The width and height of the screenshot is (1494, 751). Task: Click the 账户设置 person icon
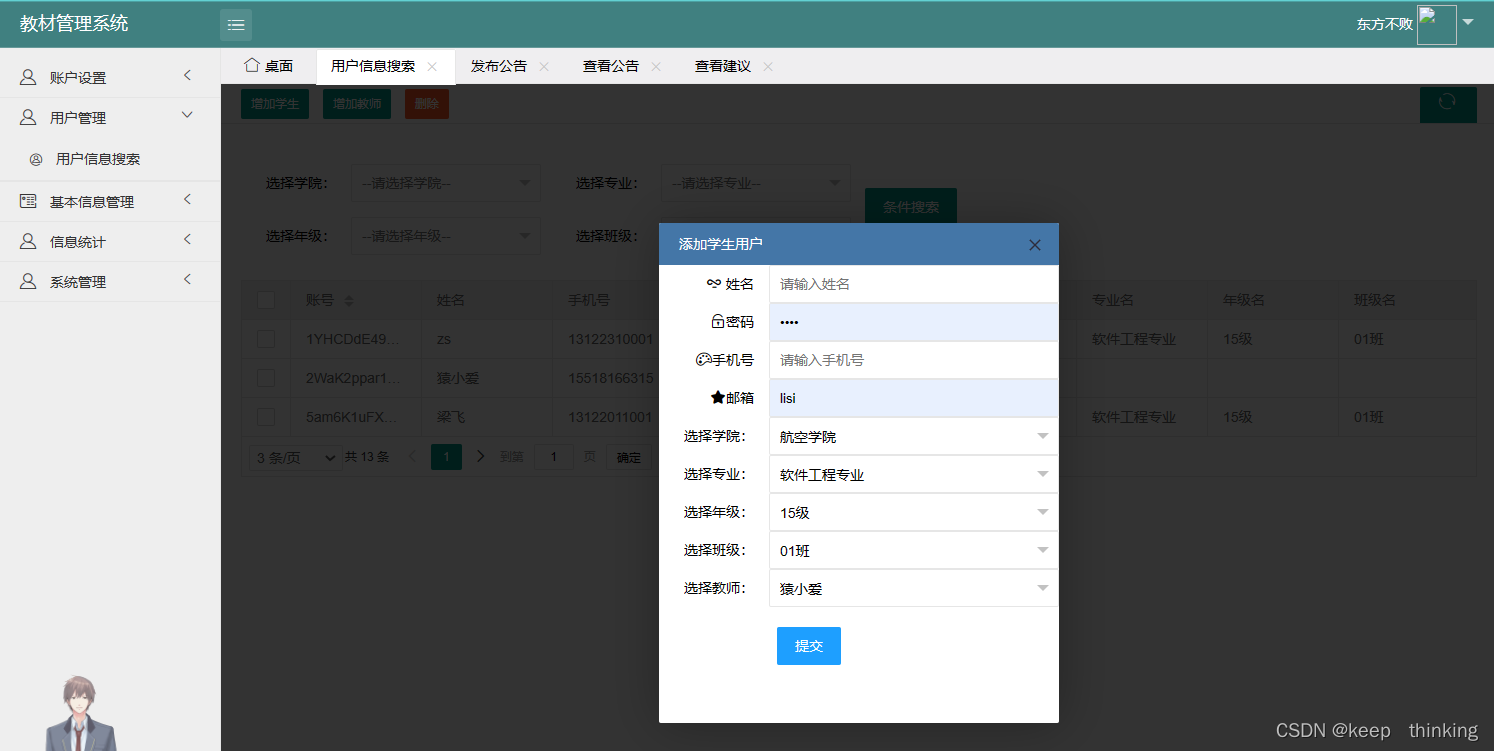[x=29, y=77]
